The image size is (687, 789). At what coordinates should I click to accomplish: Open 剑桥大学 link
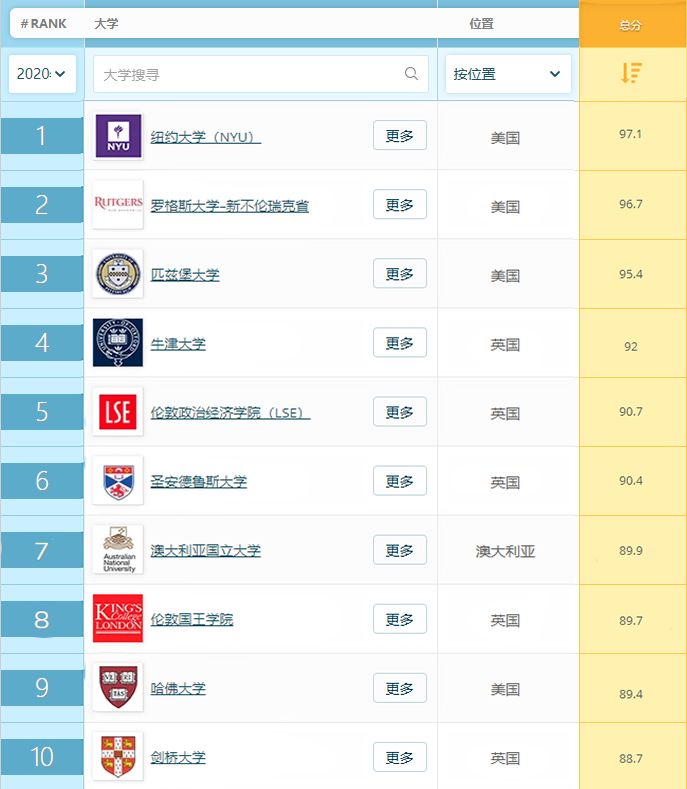[x=178, y=757]
